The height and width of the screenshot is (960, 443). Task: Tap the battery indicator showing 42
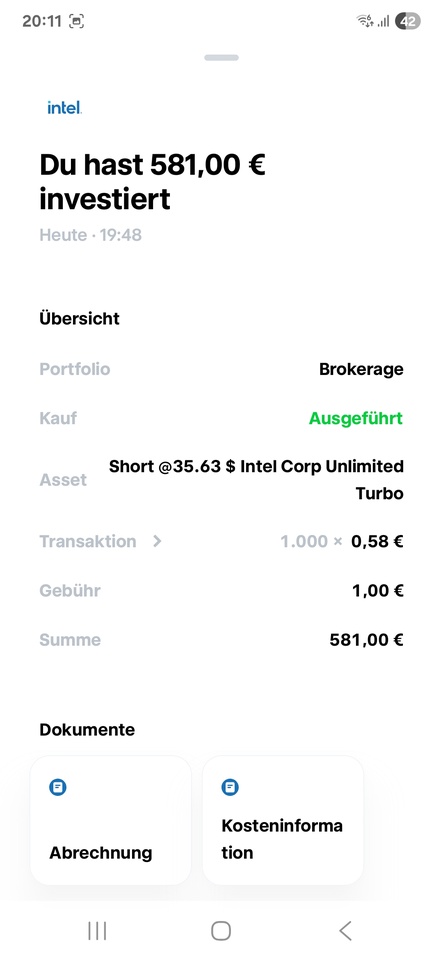[x=408, y=21]
